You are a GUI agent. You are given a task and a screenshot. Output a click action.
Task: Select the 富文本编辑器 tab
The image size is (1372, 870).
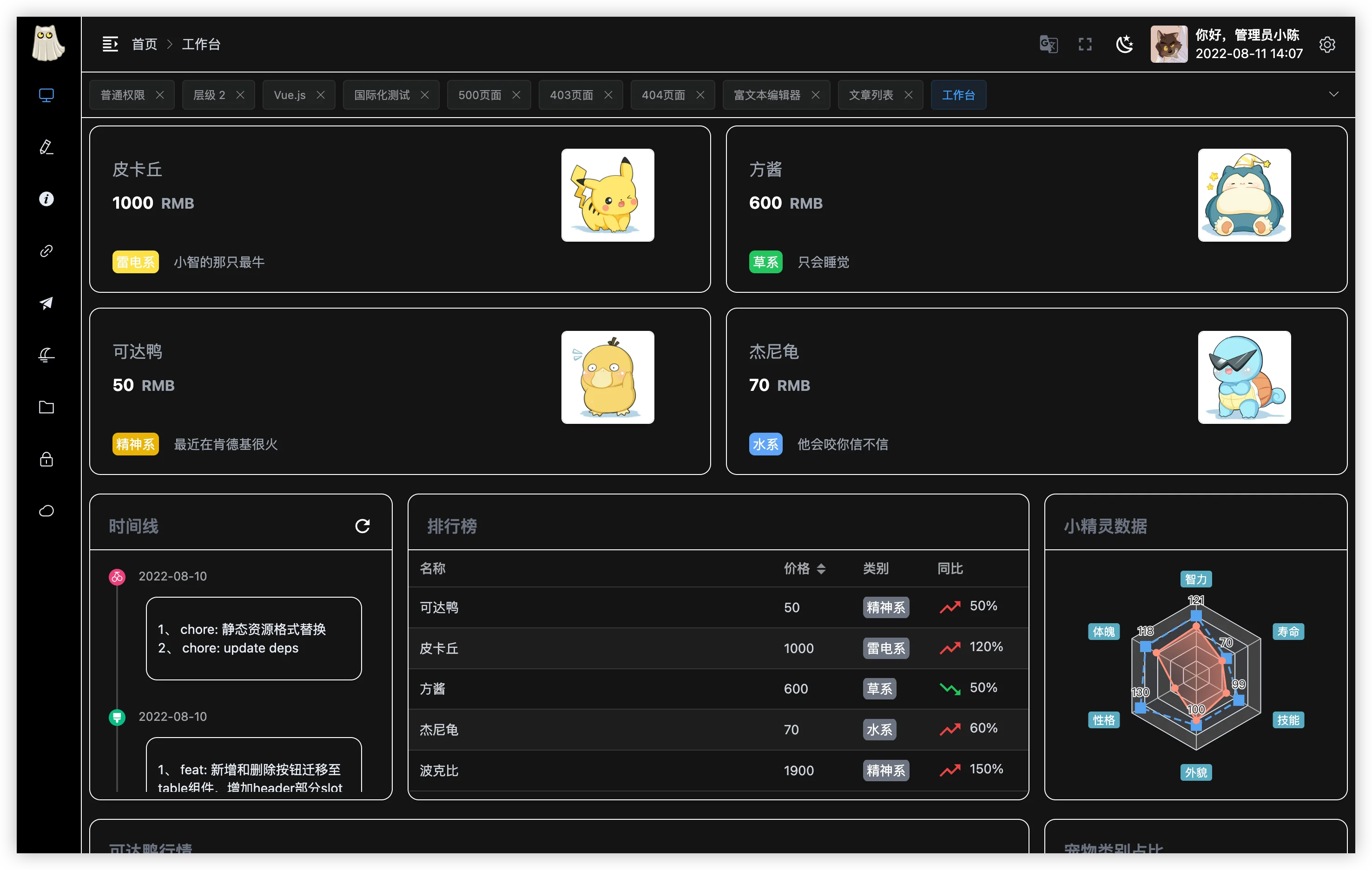click(767, 95)
